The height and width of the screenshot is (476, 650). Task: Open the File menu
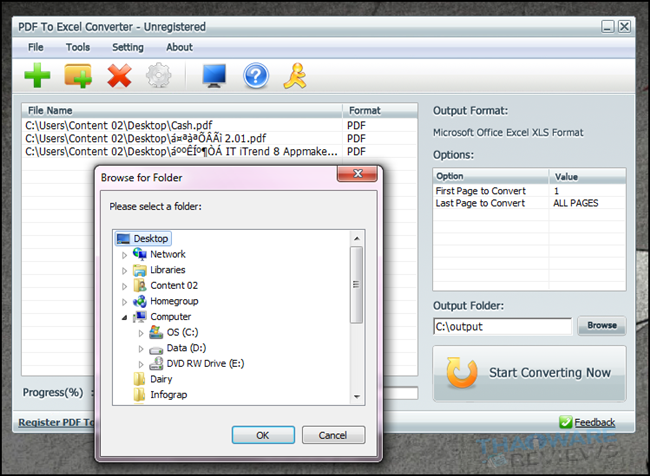(x=36, y=47)
